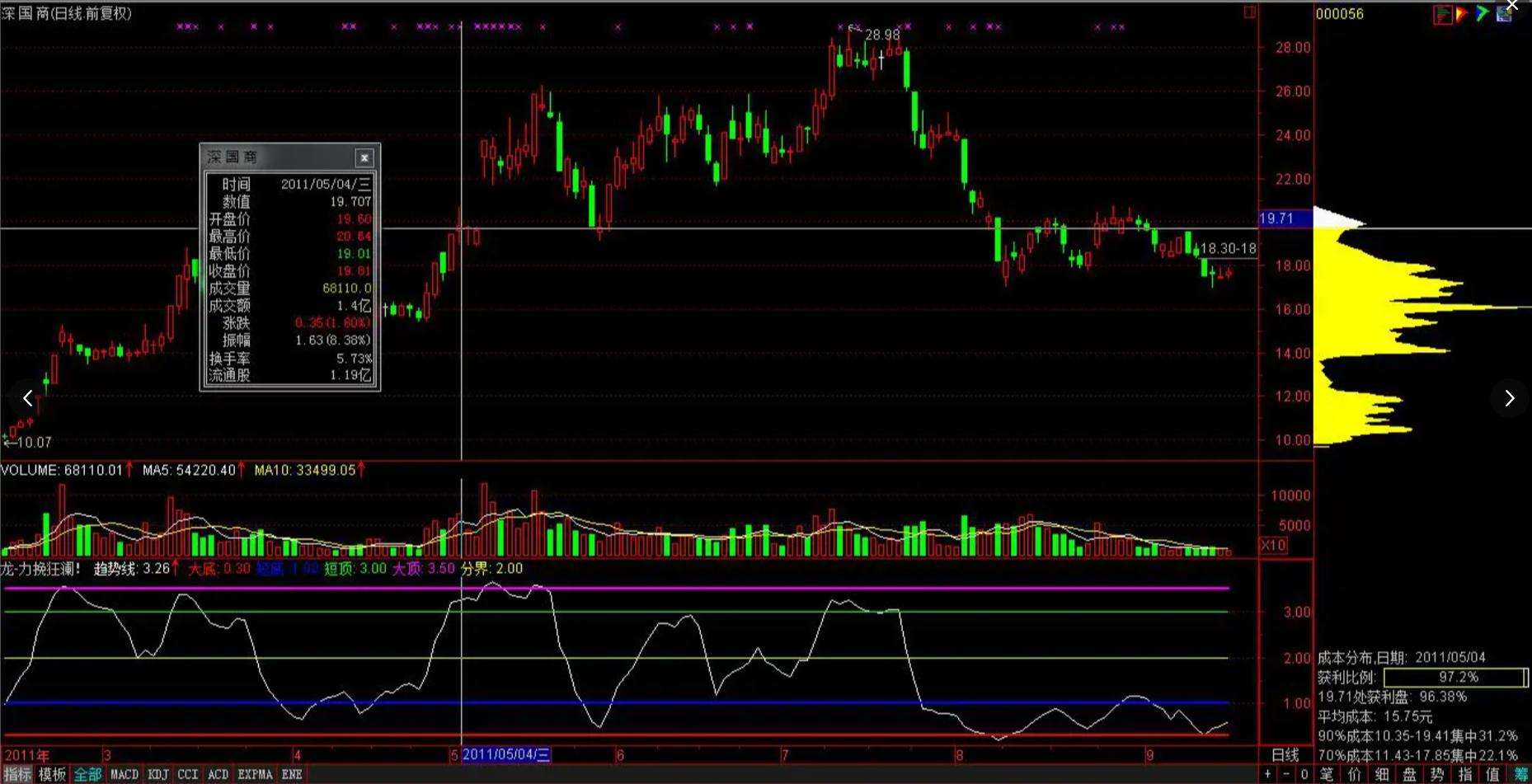
Task: Close the 深国商 data info popup
Action: click(x=364, y=157)
